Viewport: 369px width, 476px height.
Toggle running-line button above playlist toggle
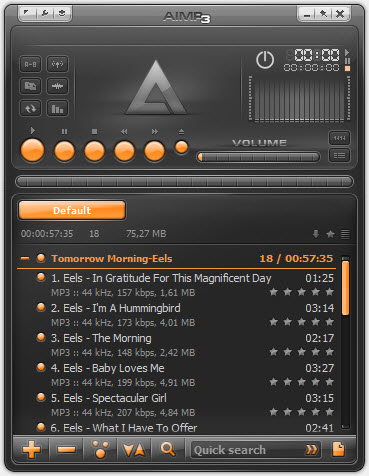click(x=339, y=138)
